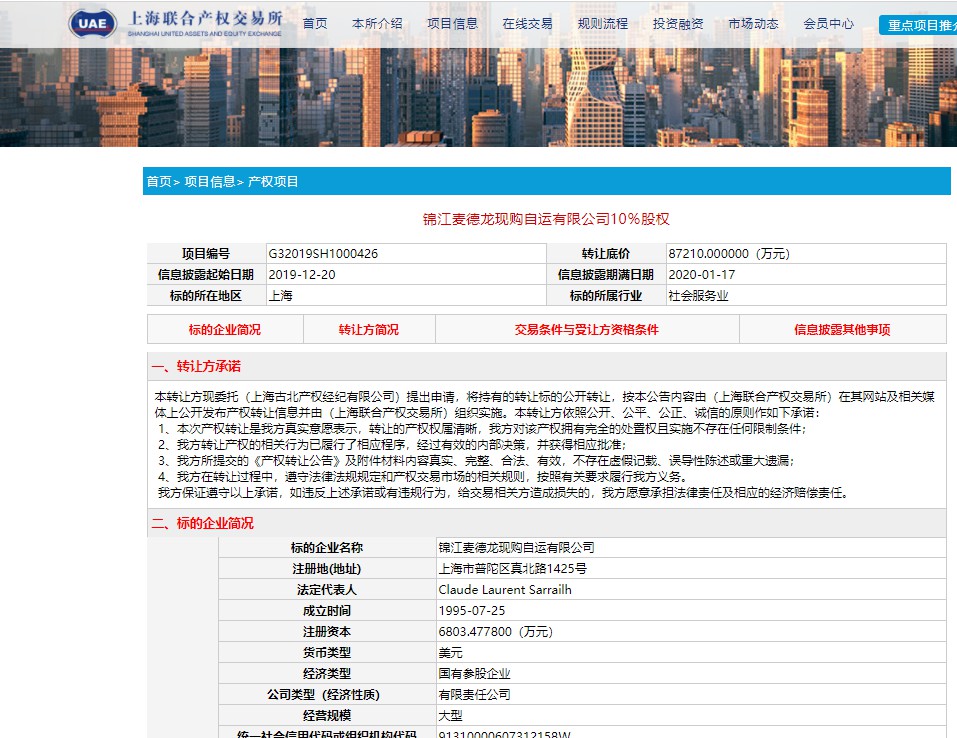Click the 产权项目 breadcrumb link

tap(273, 181)
